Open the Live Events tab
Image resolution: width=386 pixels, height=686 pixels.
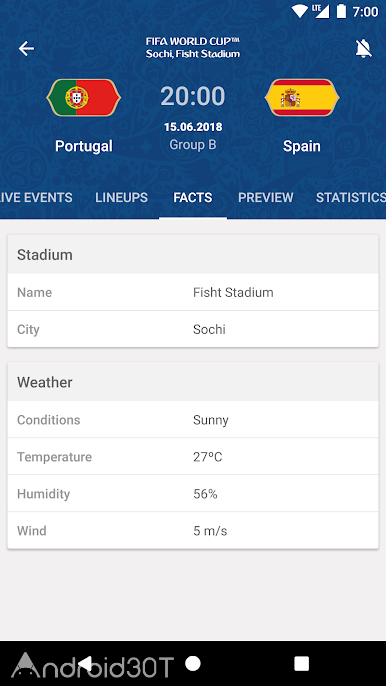36,197
